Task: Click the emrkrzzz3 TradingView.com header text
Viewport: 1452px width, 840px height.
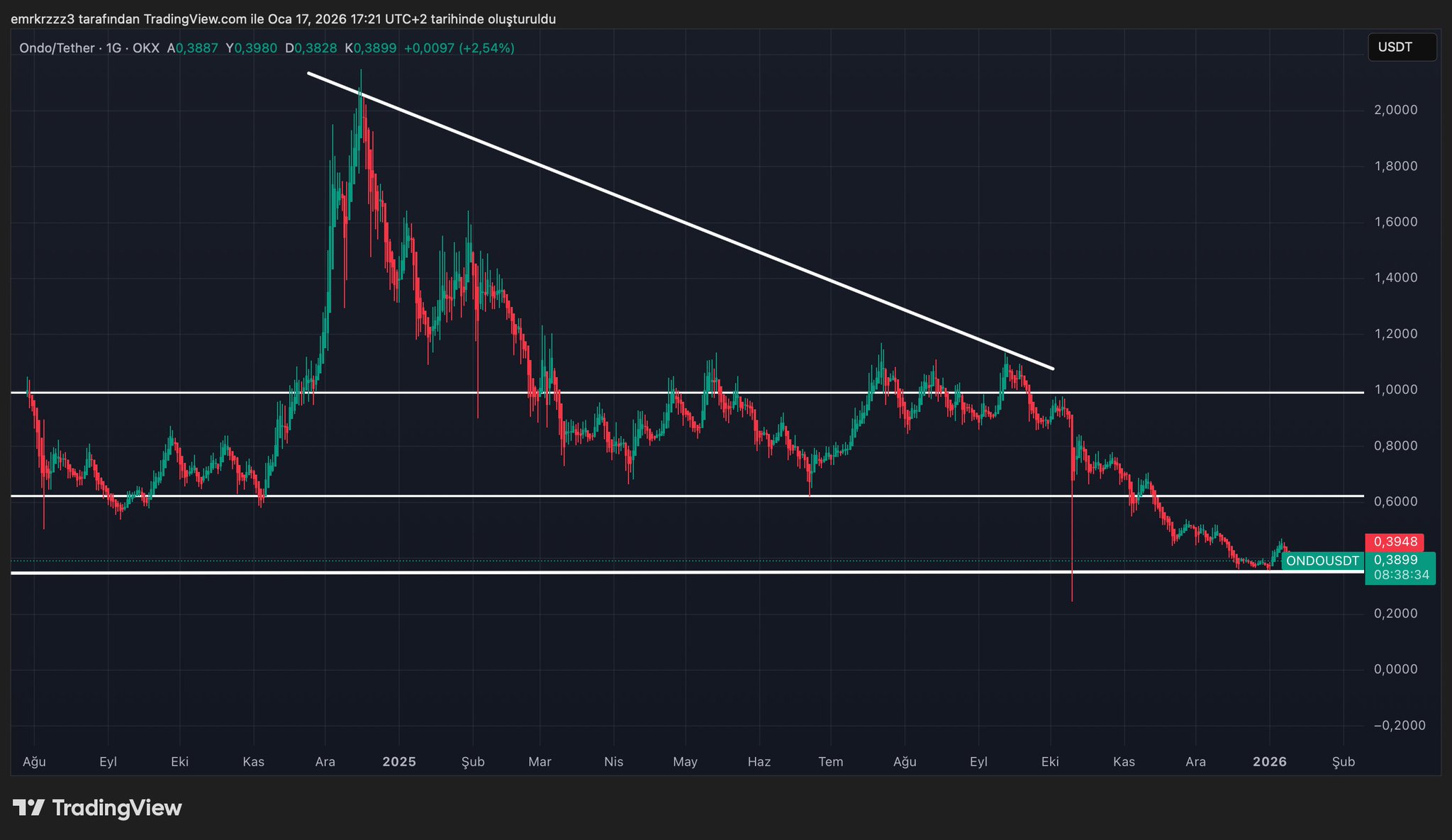Action: (283, 19)
